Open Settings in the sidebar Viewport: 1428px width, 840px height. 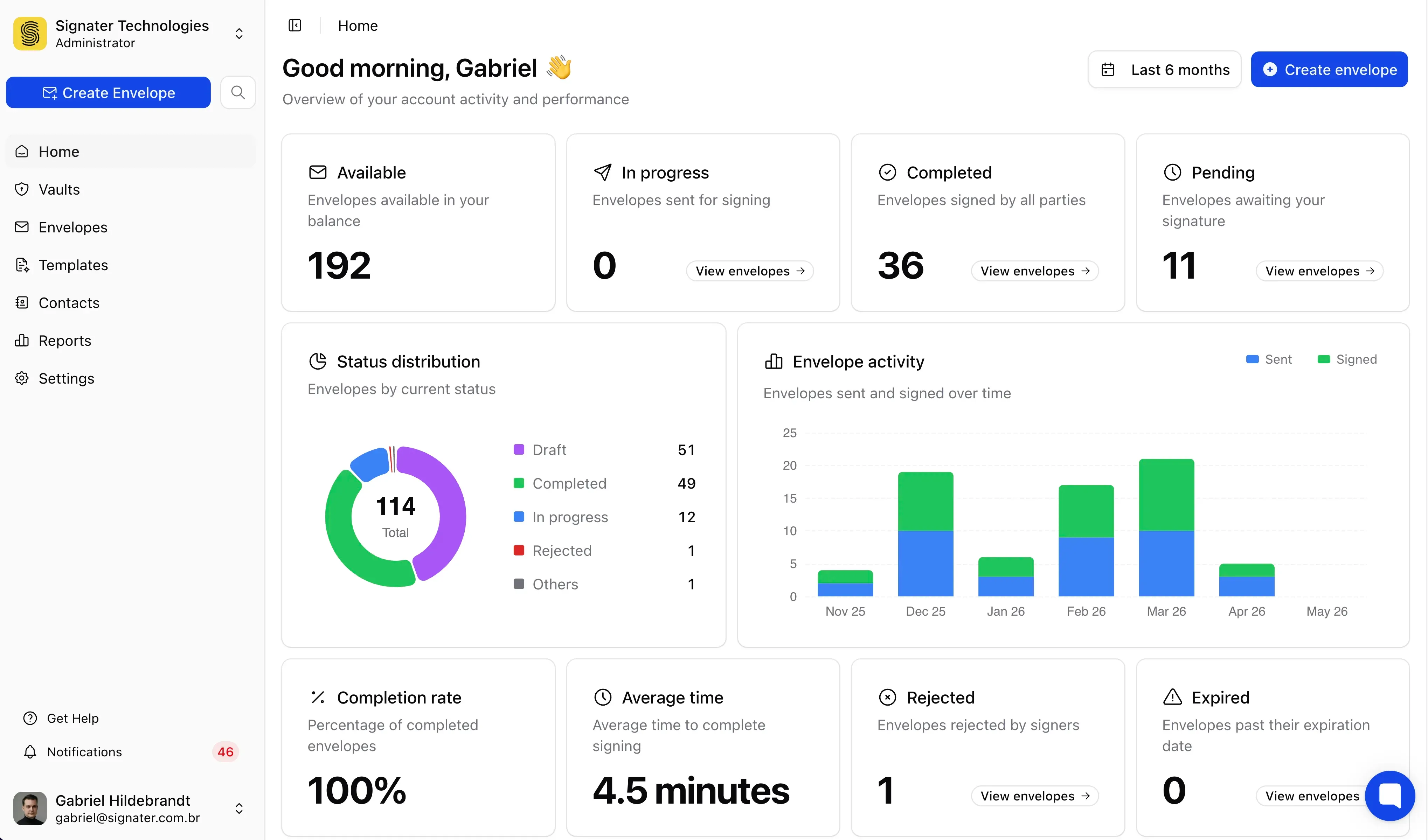tap(130, 378)
